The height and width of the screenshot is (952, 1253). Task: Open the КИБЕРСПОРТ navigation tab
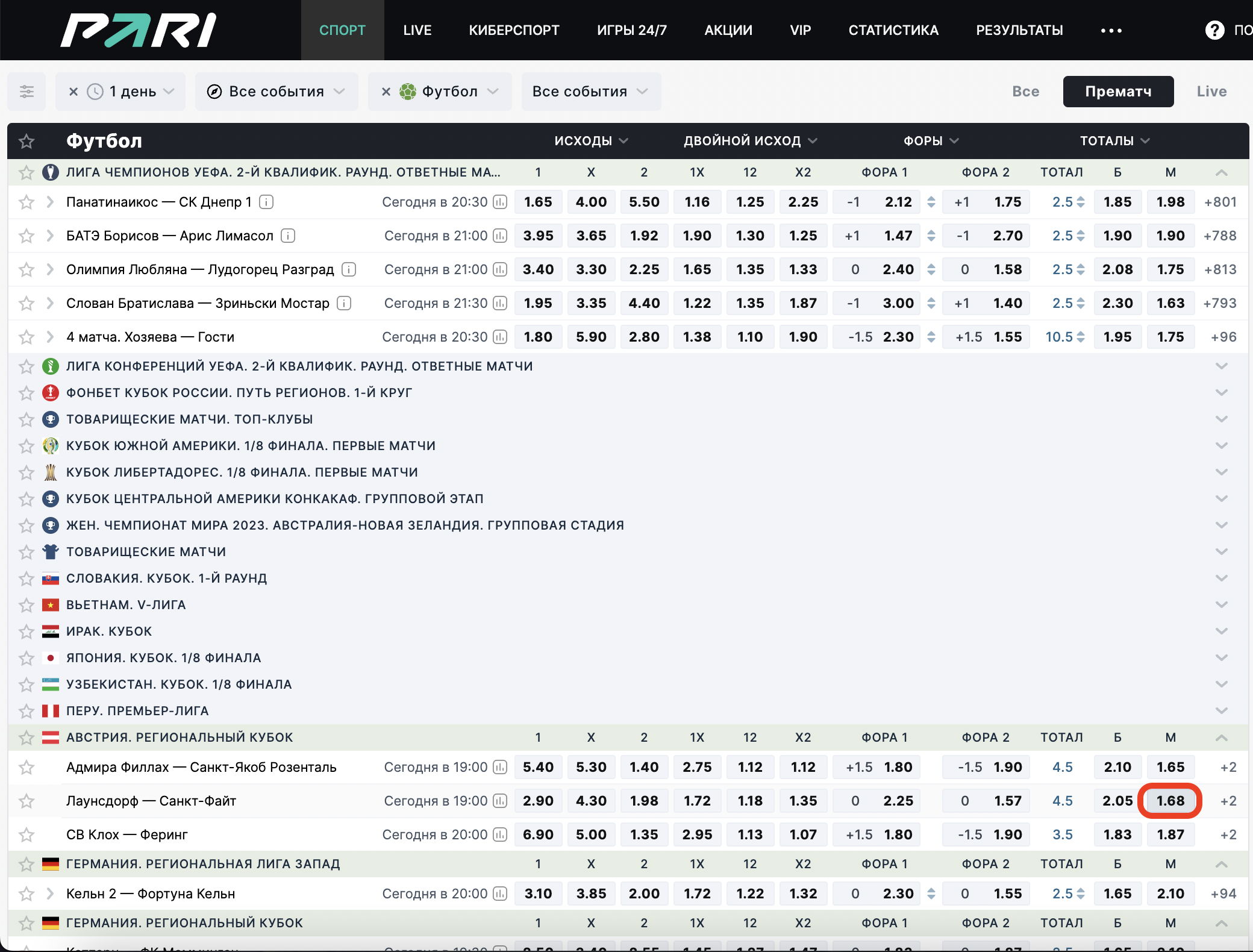tap(514, 30)
